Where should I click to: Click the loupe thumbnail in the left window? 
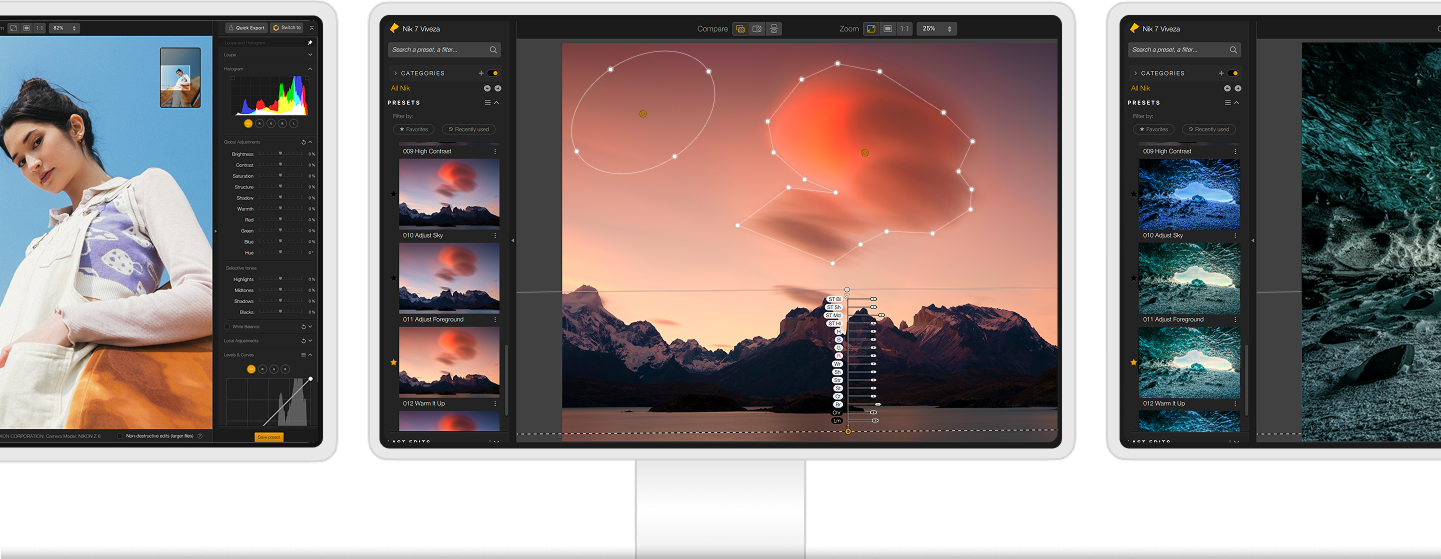point(182,78)
